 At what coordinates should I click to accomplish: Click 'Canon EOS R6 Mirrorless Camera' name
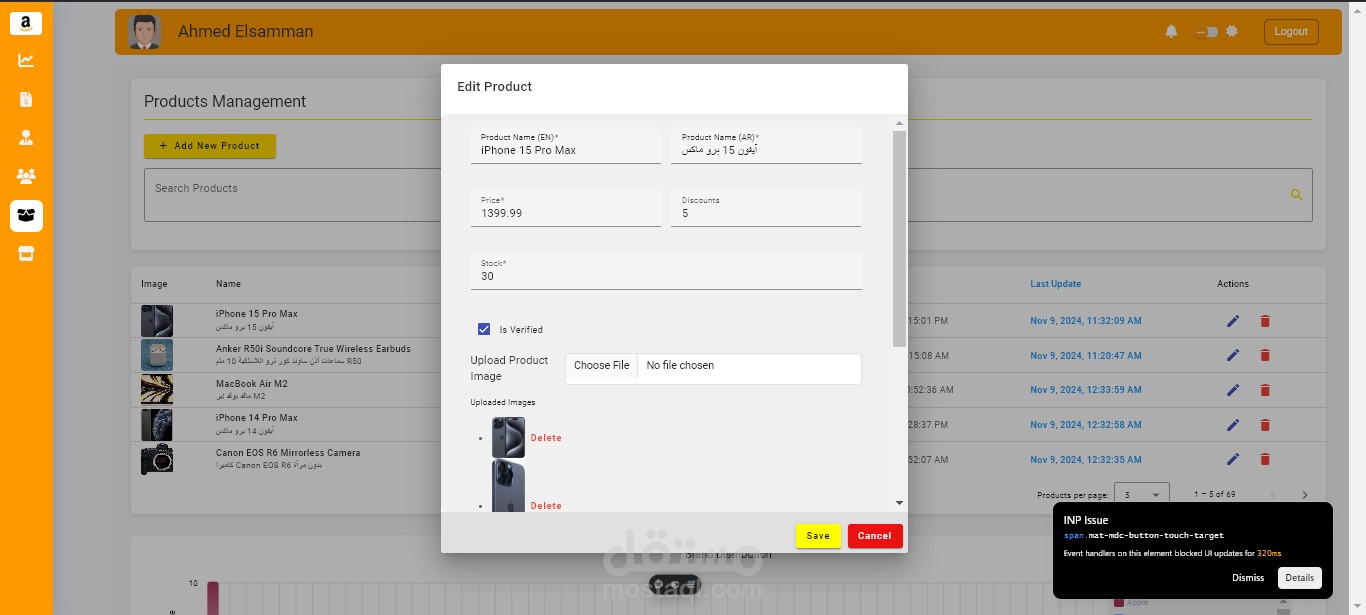pos(288,453)
